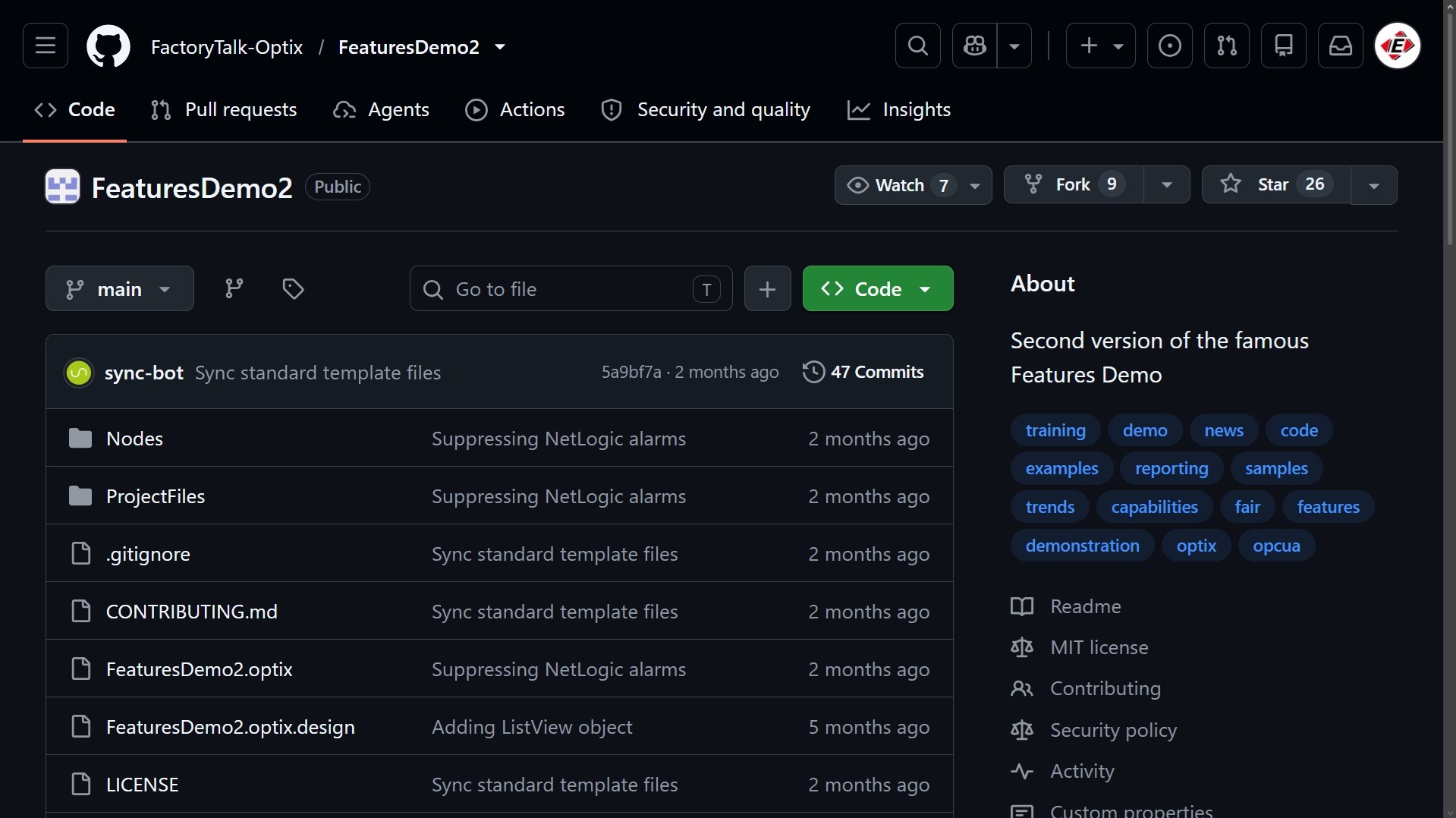
Task: Open FeaturesDemo2.optix.design file
Action: 231,727
